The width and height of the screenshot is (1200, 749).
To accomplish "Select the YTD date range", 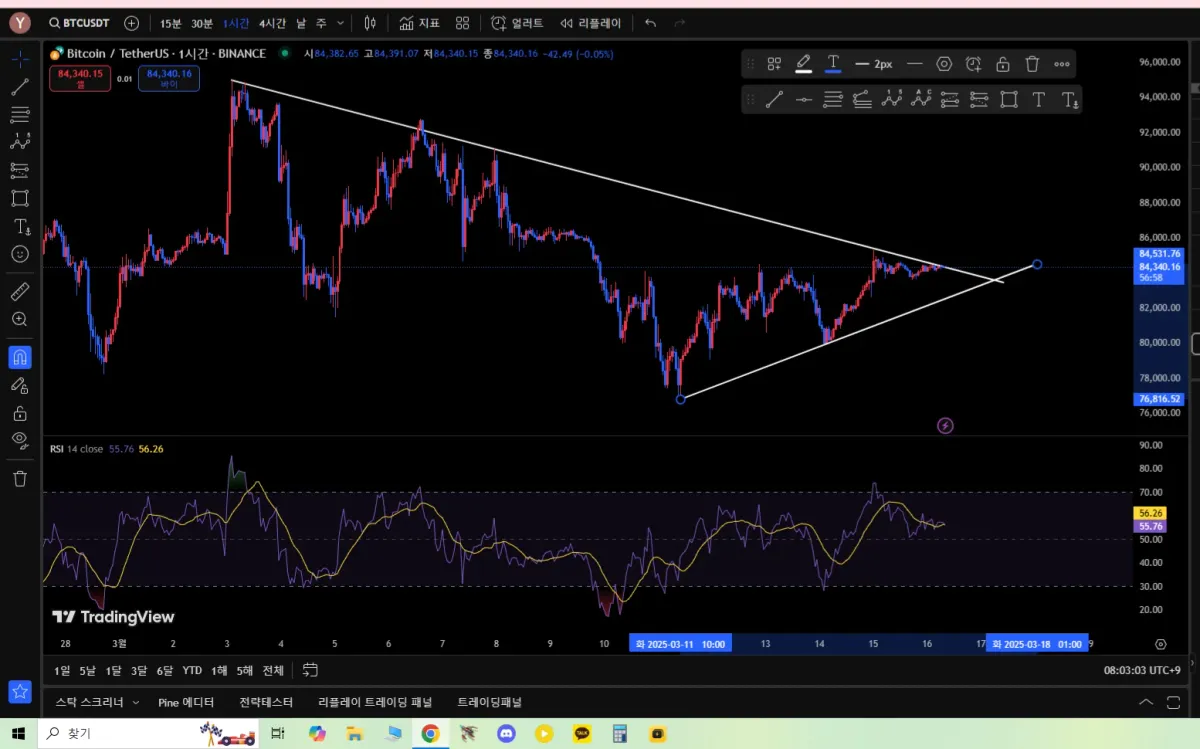I will tap(192, 670).
